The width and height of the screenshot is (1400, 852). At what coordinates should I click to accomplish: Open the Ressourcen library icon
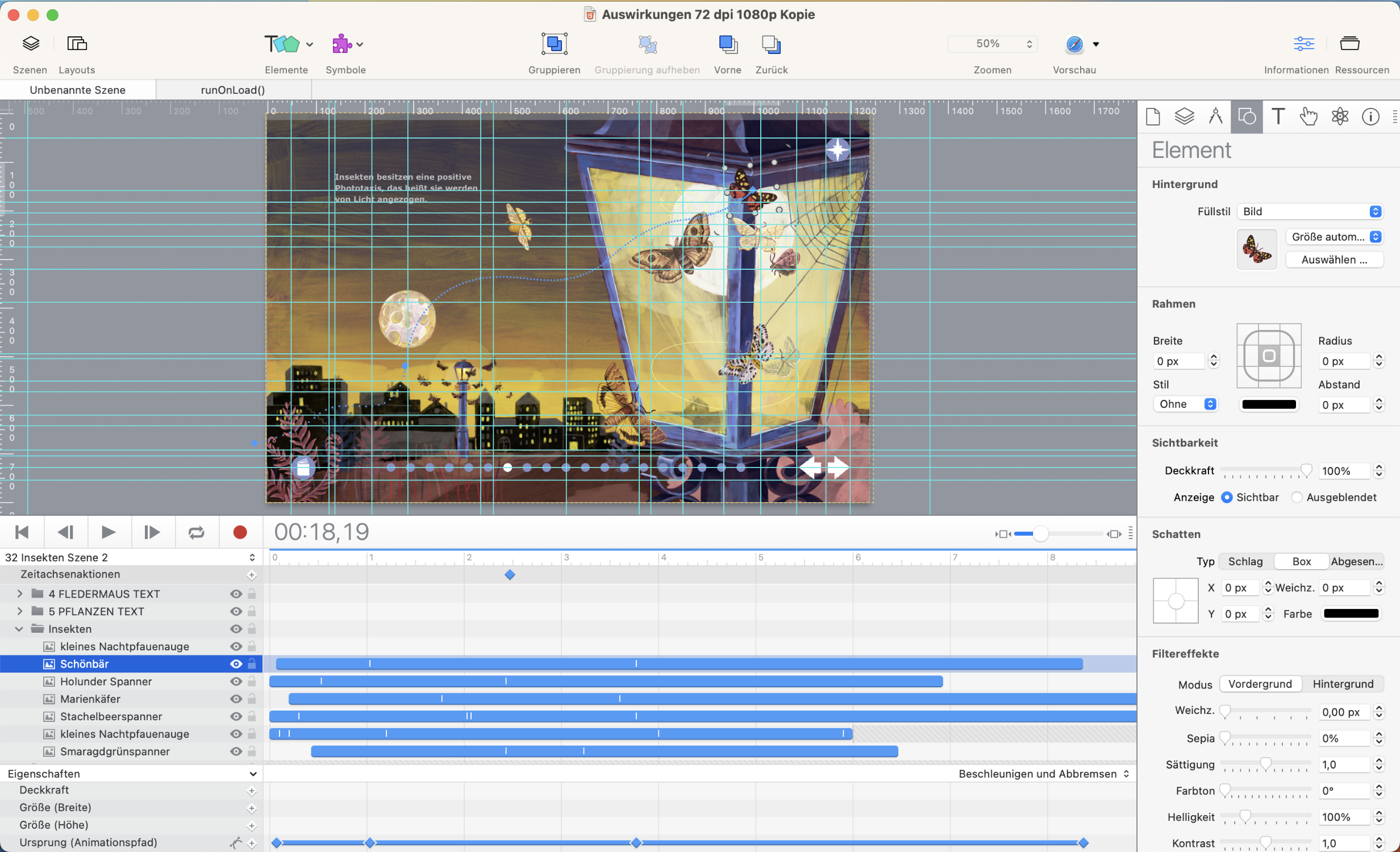(x=1349, y=44)
